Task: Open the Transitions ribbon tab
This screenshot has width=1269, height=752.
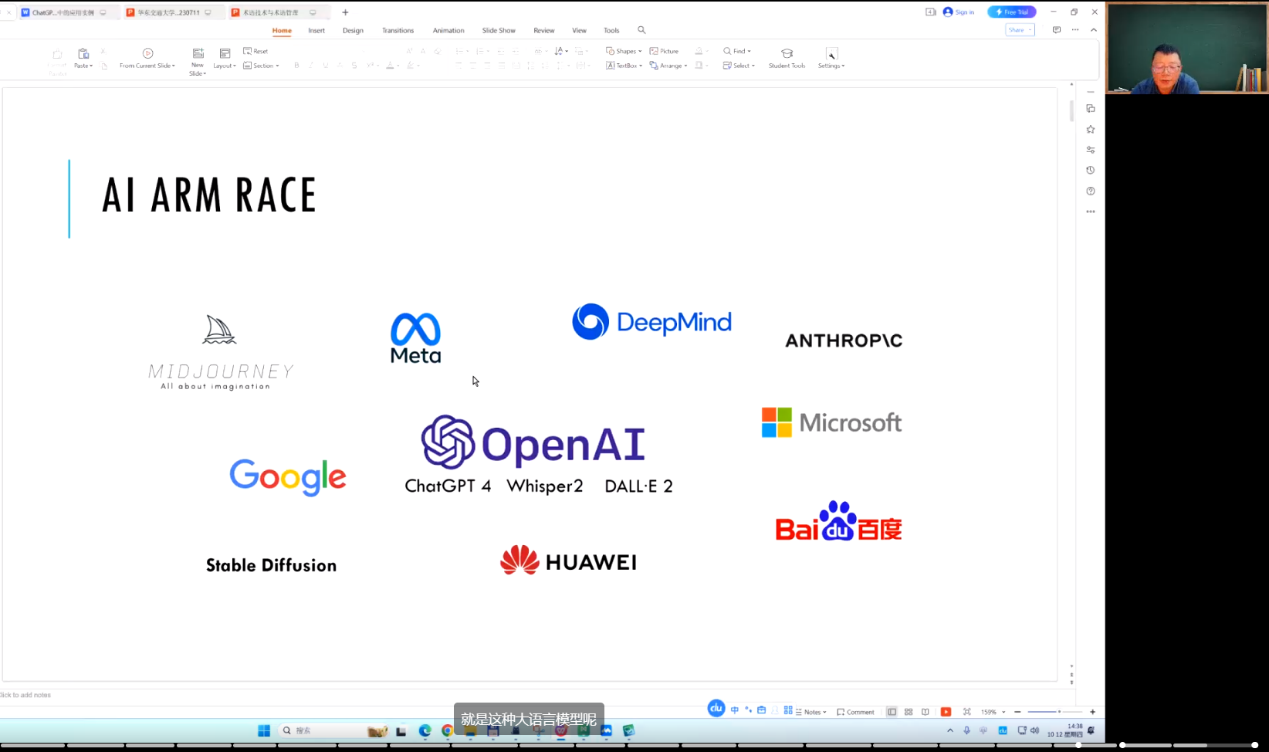Action: 398,31
